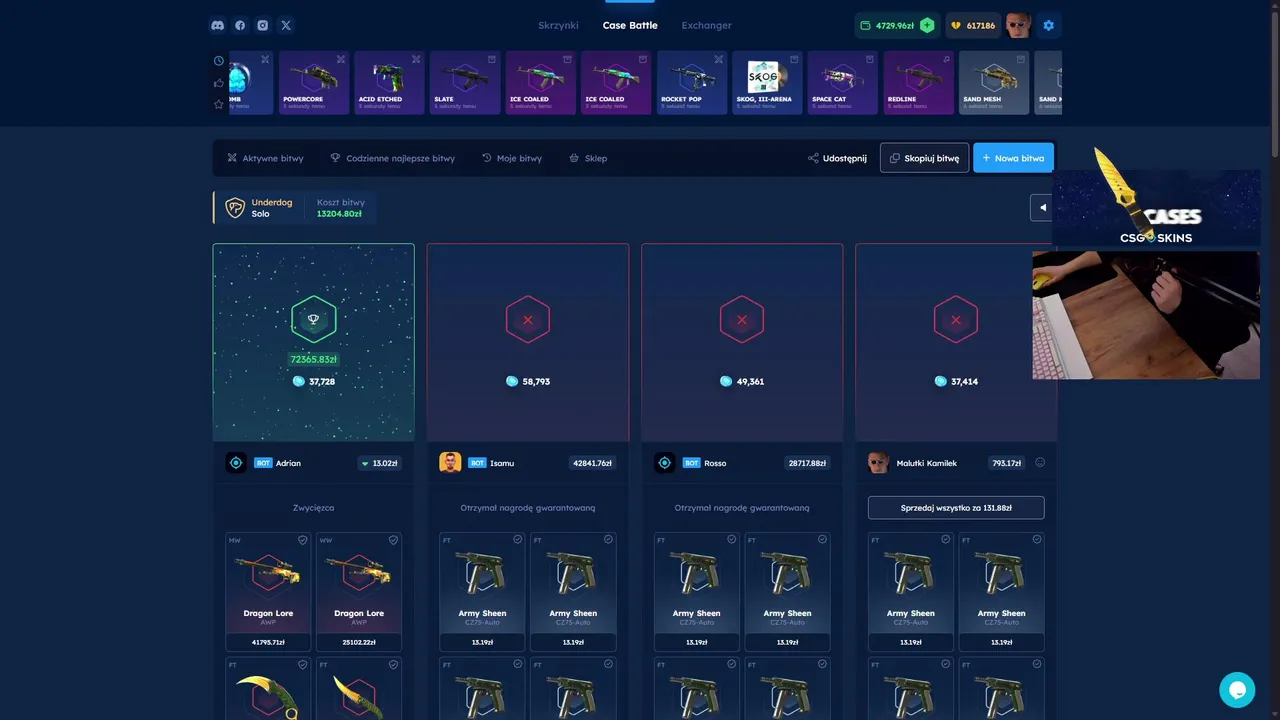Click the player name Adrian

coord(288,463)
